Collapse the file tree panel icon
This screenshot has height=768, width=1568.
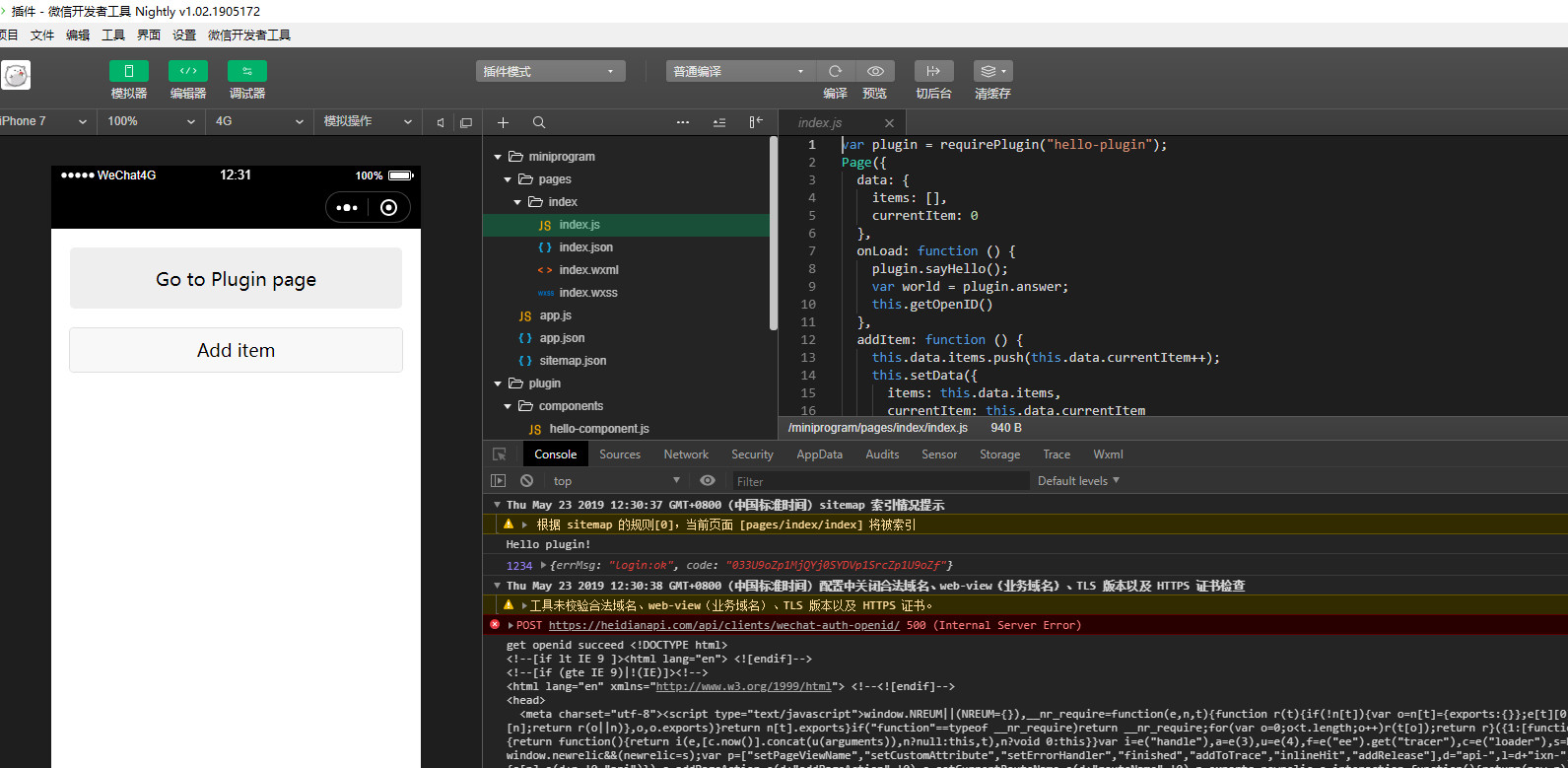point(756,121)
